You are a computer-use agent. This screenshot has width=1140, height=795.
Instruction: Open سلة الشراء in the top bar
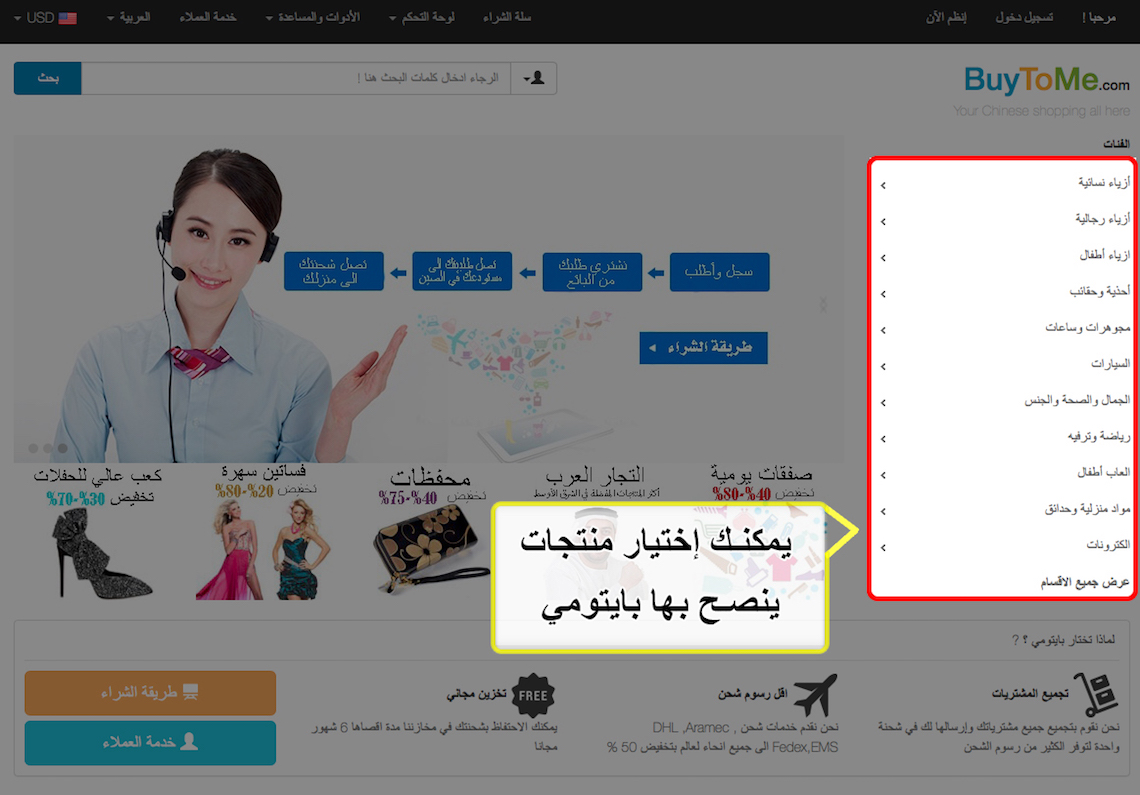tap(509, 18)
